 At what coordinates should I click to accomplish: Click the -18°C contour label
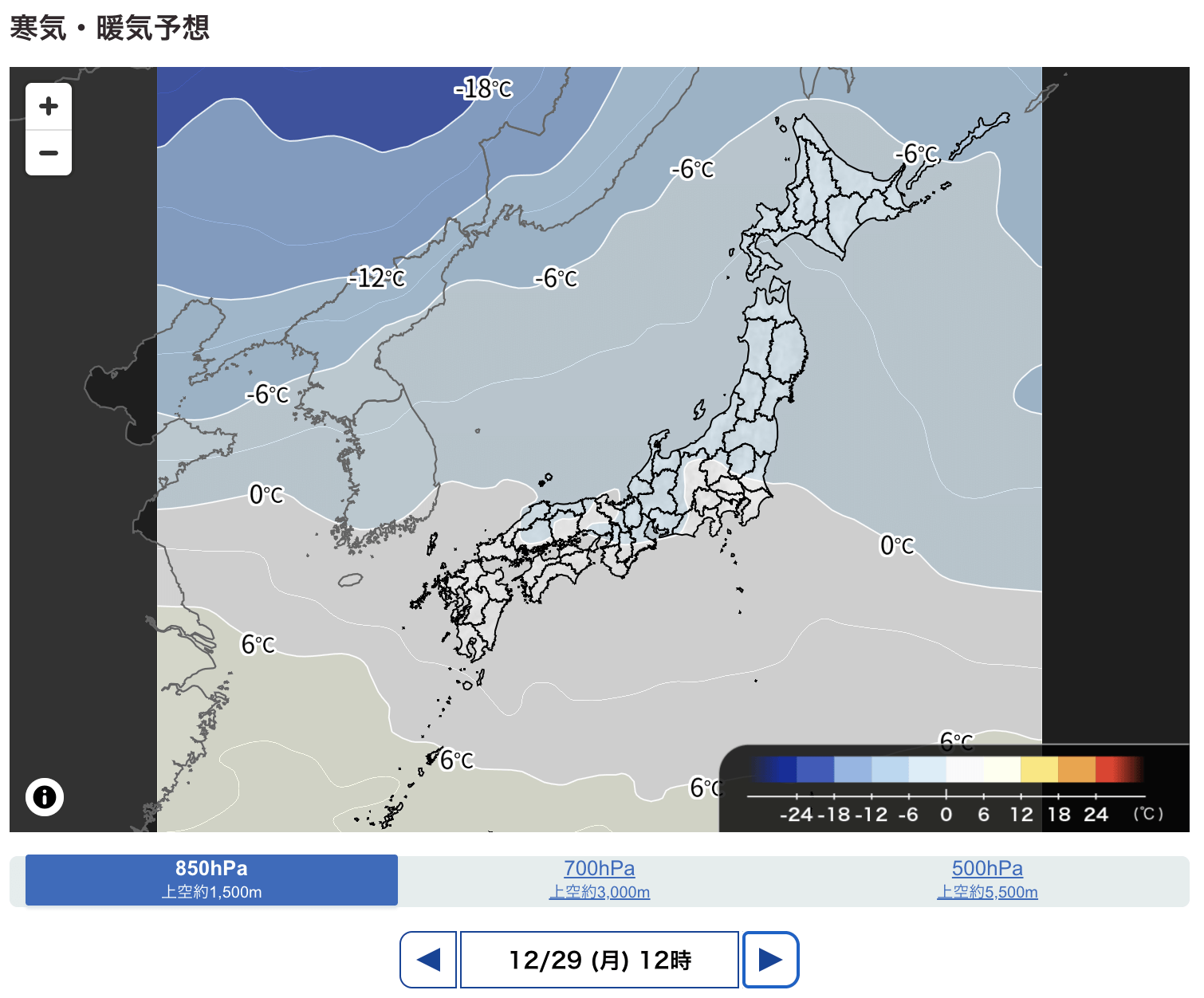click(483, 88)
